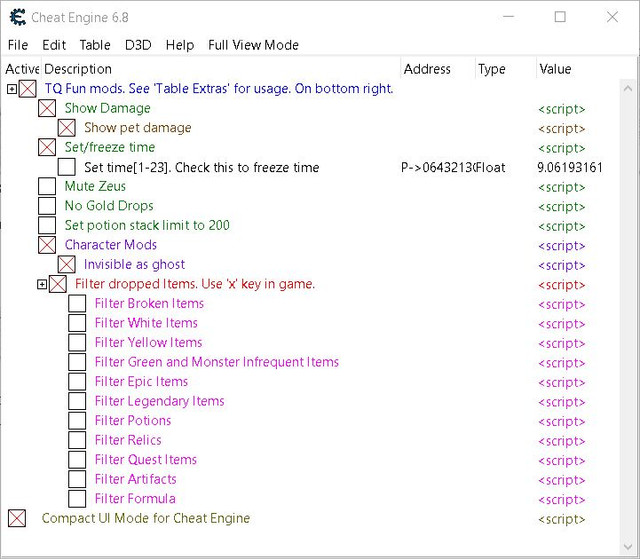This screenshot has height=559, width=640.
Task: Minimize the Cheat Engine window
Action: 509,17
